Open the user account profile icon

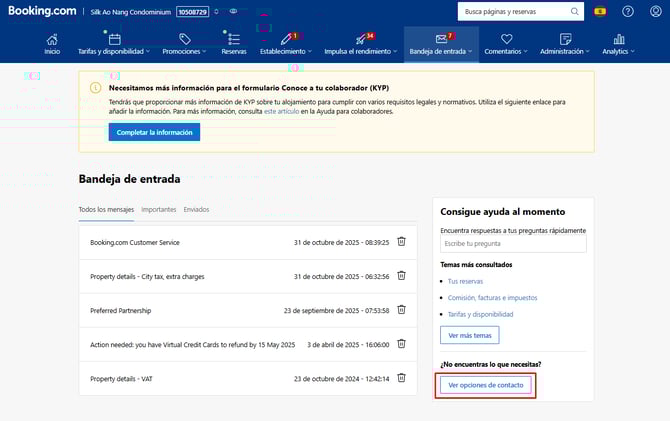click(655, 12)
